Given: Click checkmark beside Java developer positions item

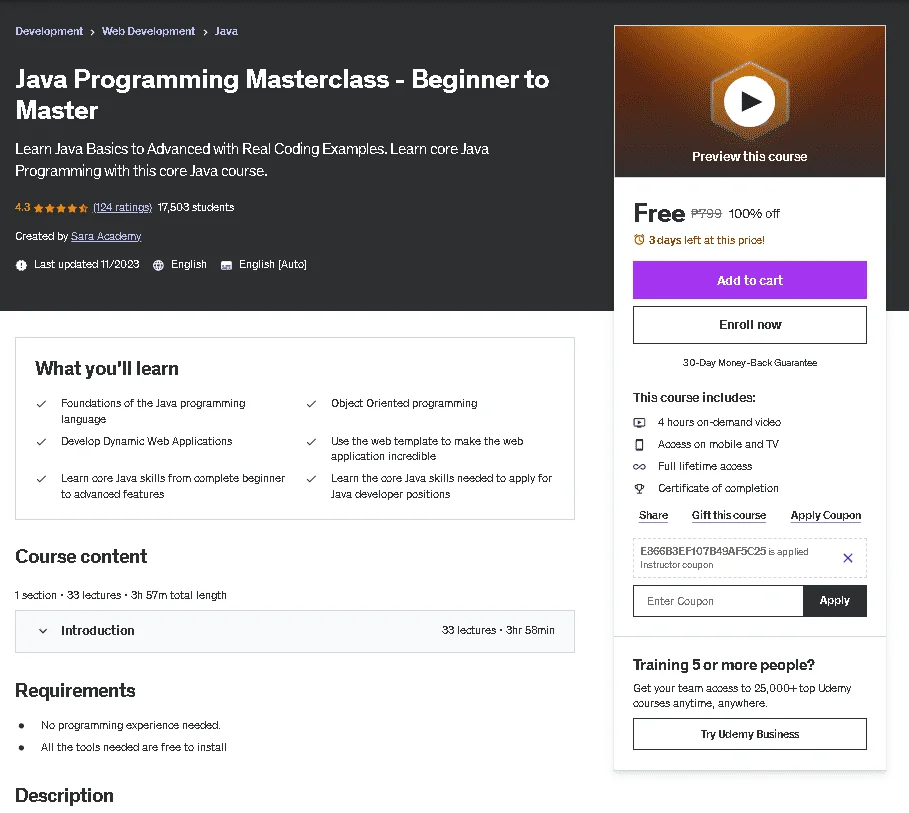Looking at the screenshot, I should tap(311, 479).
